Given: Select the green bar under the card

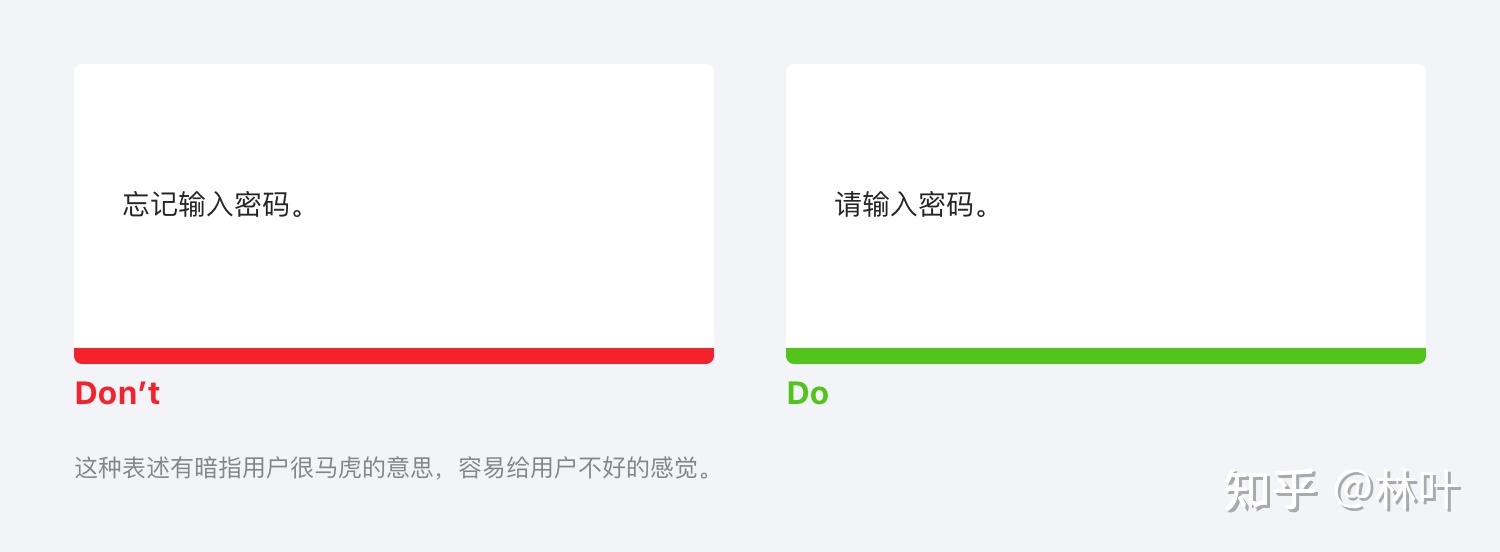Looking at the screenshot, I should tap(1106, 356).
